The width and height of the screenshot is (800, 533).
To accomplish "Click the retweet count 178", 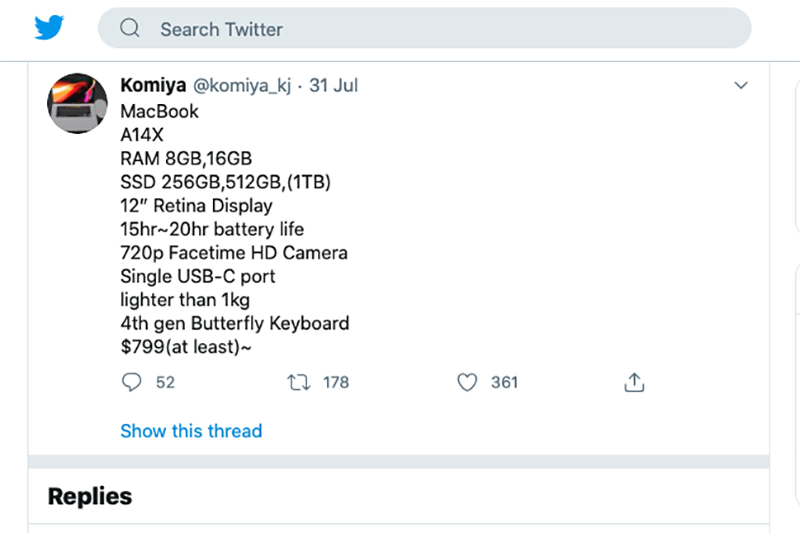I will 336,382.
